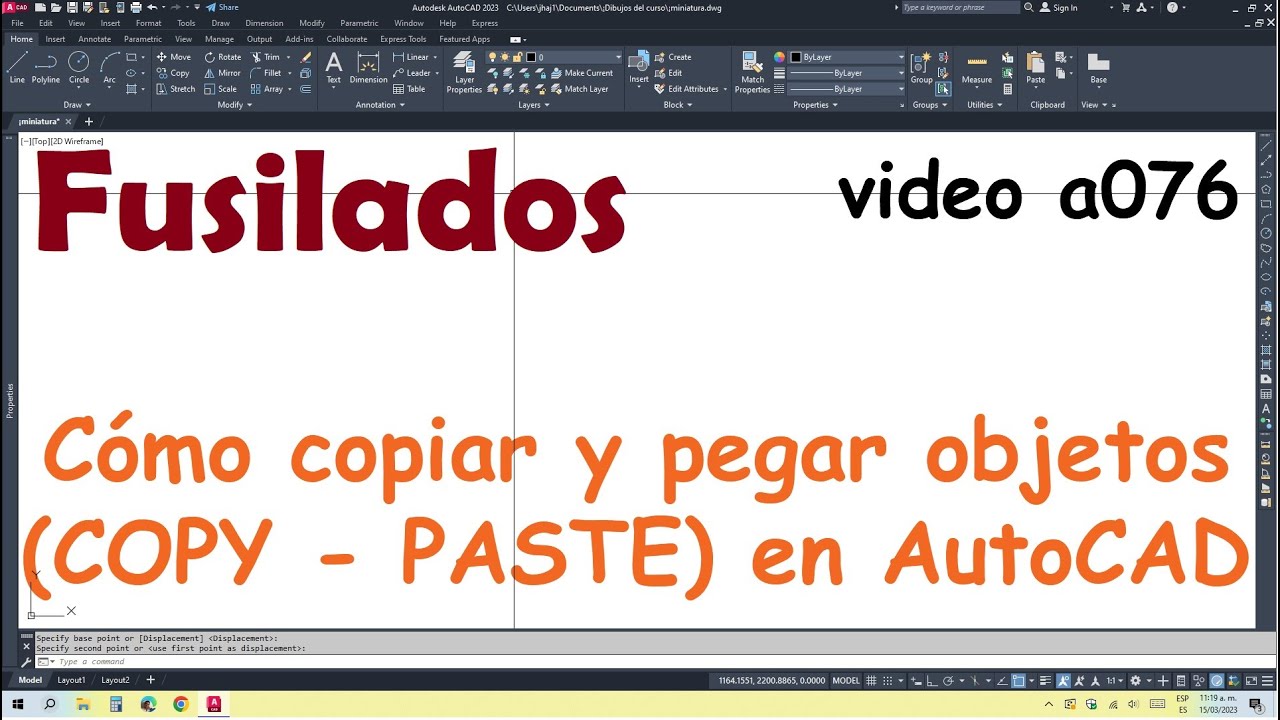Click the Scale tool

click(221, 89)
